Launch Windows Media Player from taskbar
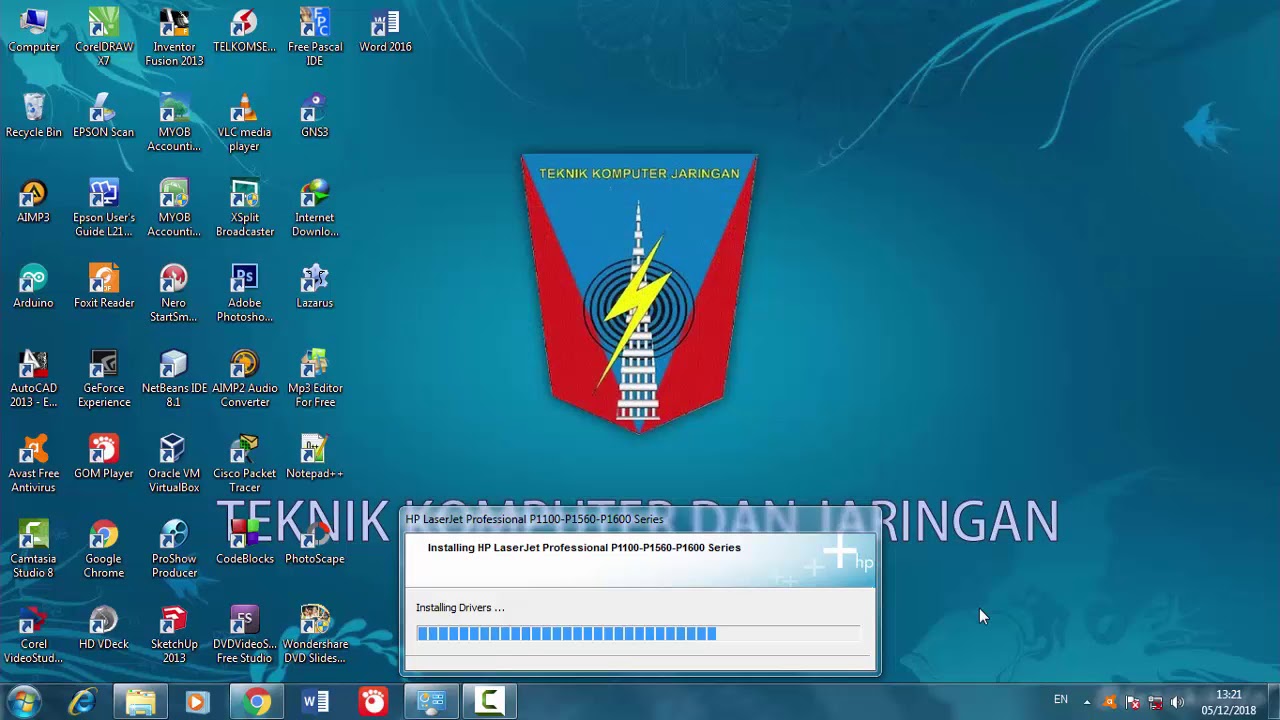 [197, 702]
